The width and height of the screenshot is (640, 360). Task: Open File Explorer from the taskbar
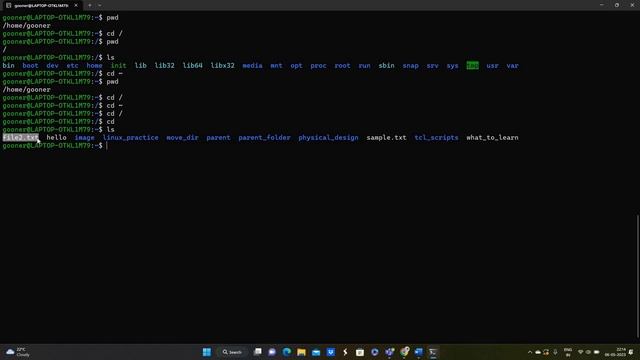coord(301,352)
